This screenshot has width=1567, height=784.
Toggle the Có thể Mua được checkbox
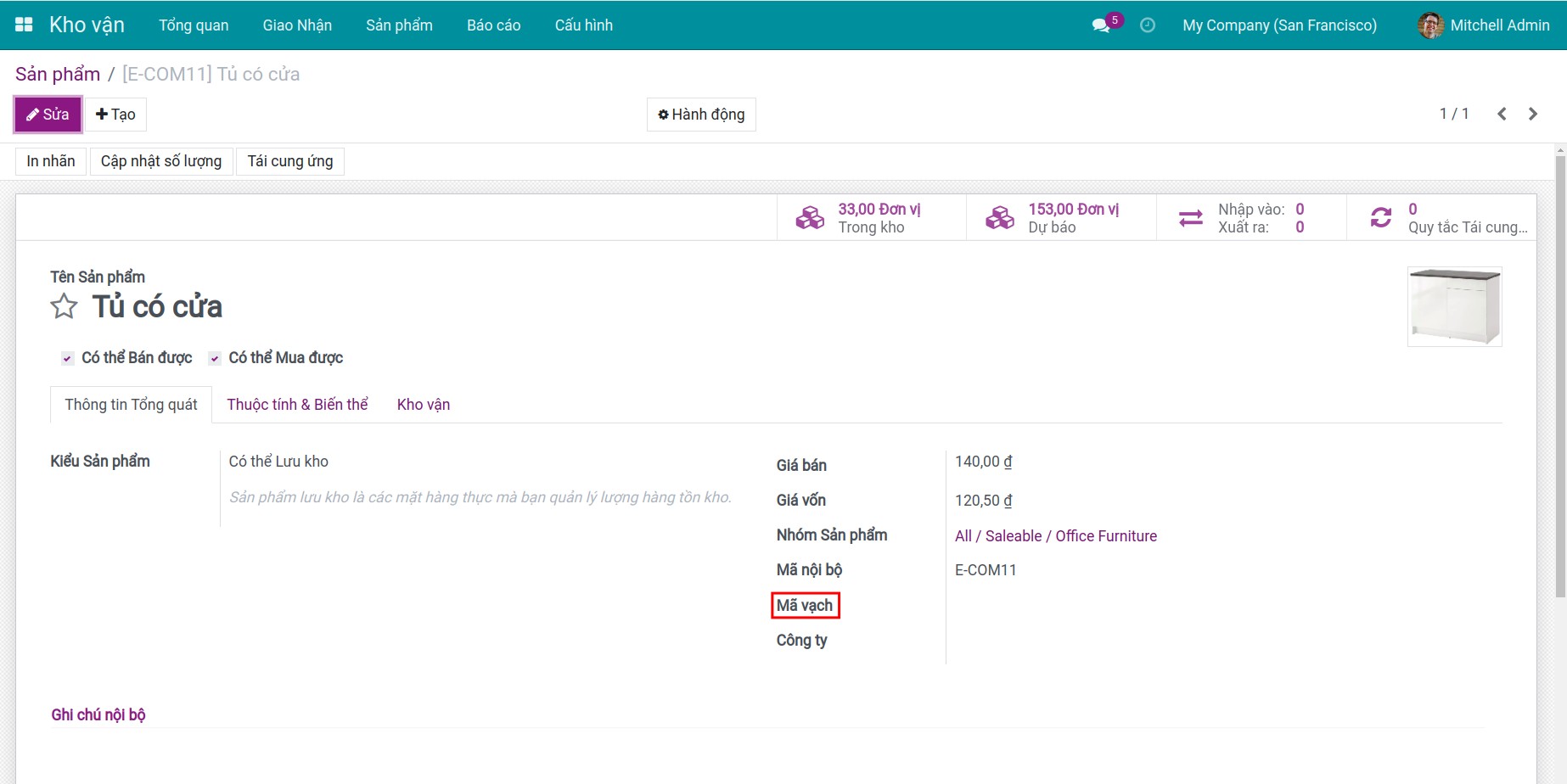click(x=215, y=358)
